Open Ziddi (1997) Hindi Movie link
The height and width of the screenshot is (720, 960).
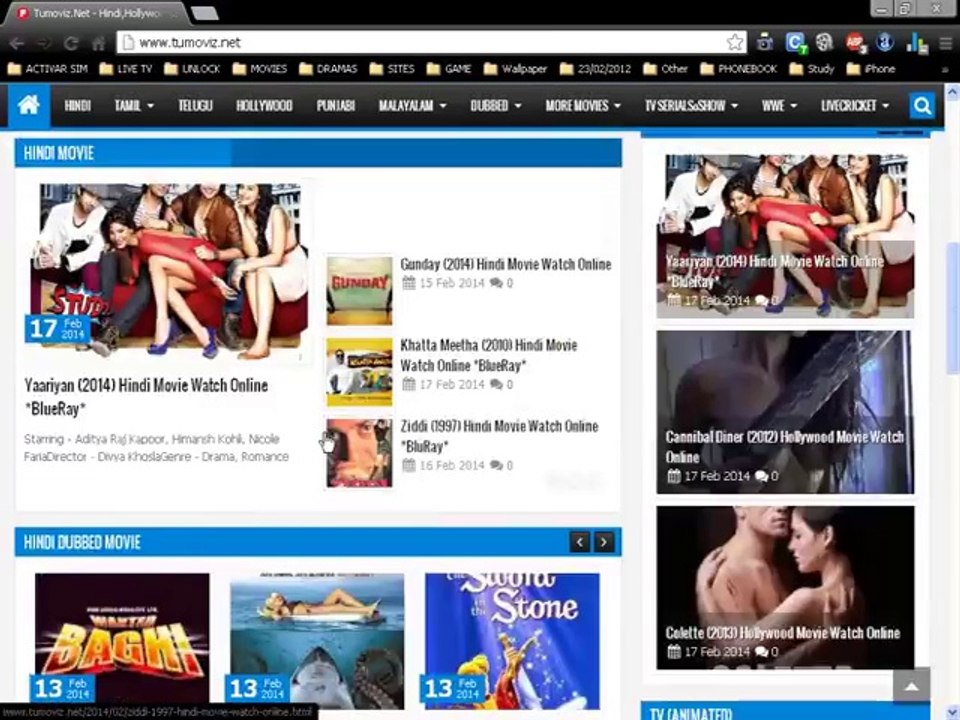499,436
